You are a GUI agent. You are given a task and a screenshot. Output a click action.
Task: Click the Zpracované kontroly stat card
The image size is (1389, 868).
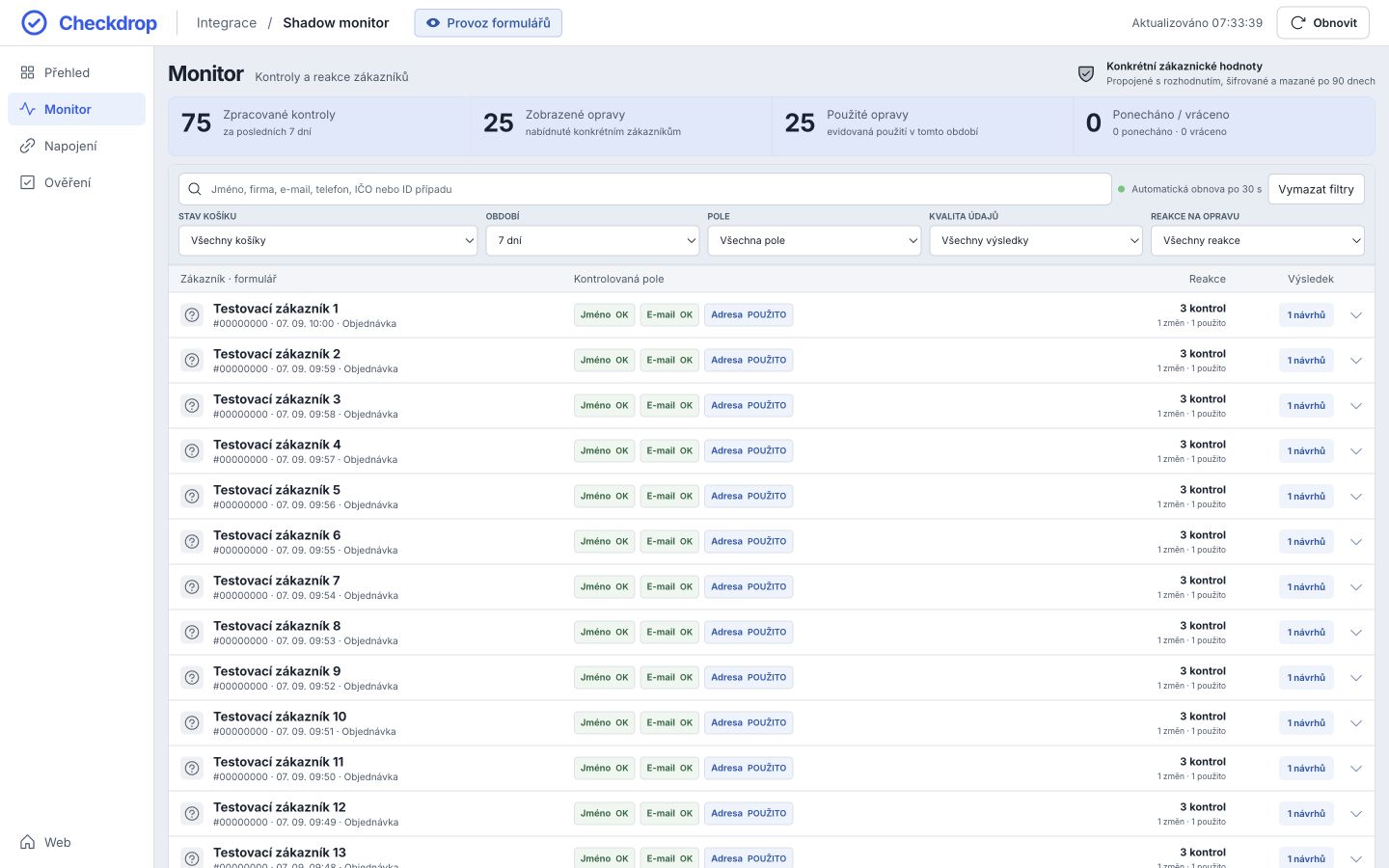319,125
